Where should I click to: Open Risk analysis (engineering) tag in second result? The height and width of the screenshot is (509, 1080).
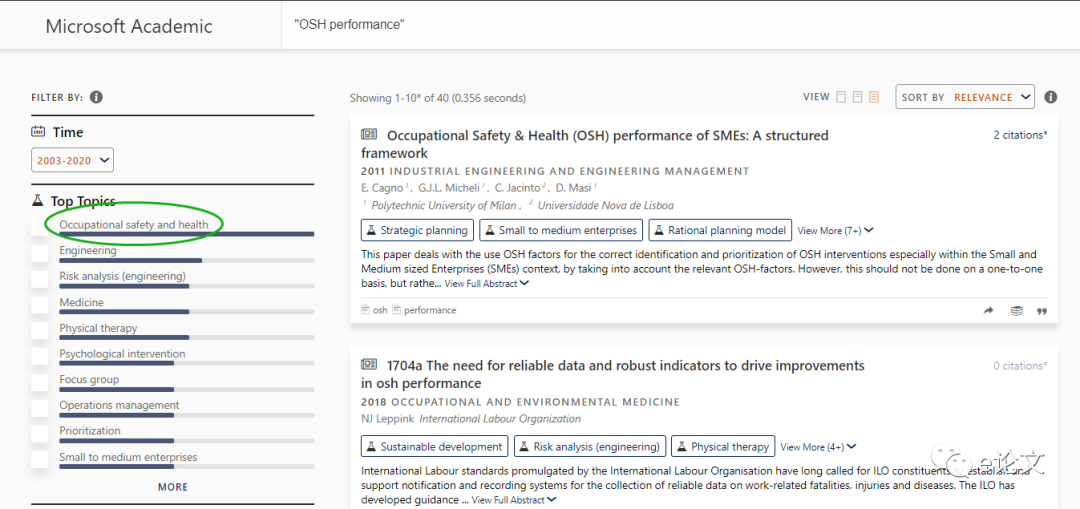point(590,446)
